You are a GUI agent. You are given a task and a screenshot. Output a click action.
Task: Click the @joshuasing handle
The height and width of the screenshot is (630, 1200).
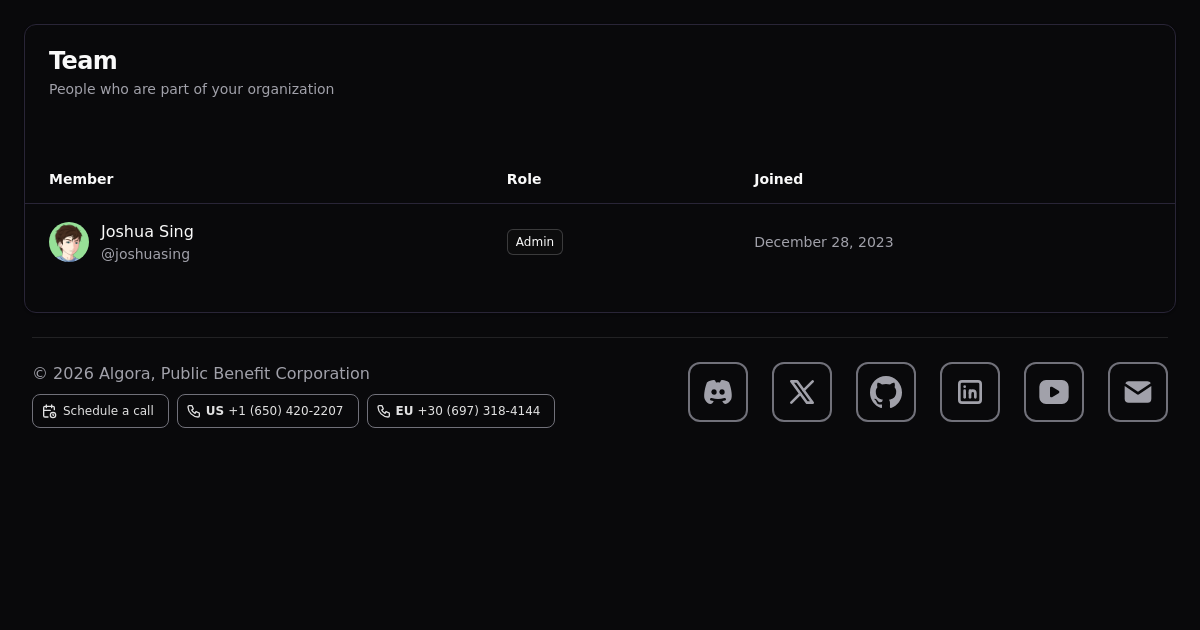tap(145, 254)
